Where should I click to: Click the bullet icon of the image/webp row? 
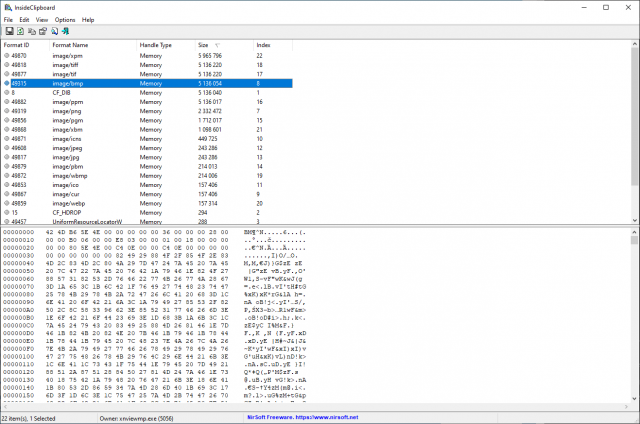tap(7, 203)
